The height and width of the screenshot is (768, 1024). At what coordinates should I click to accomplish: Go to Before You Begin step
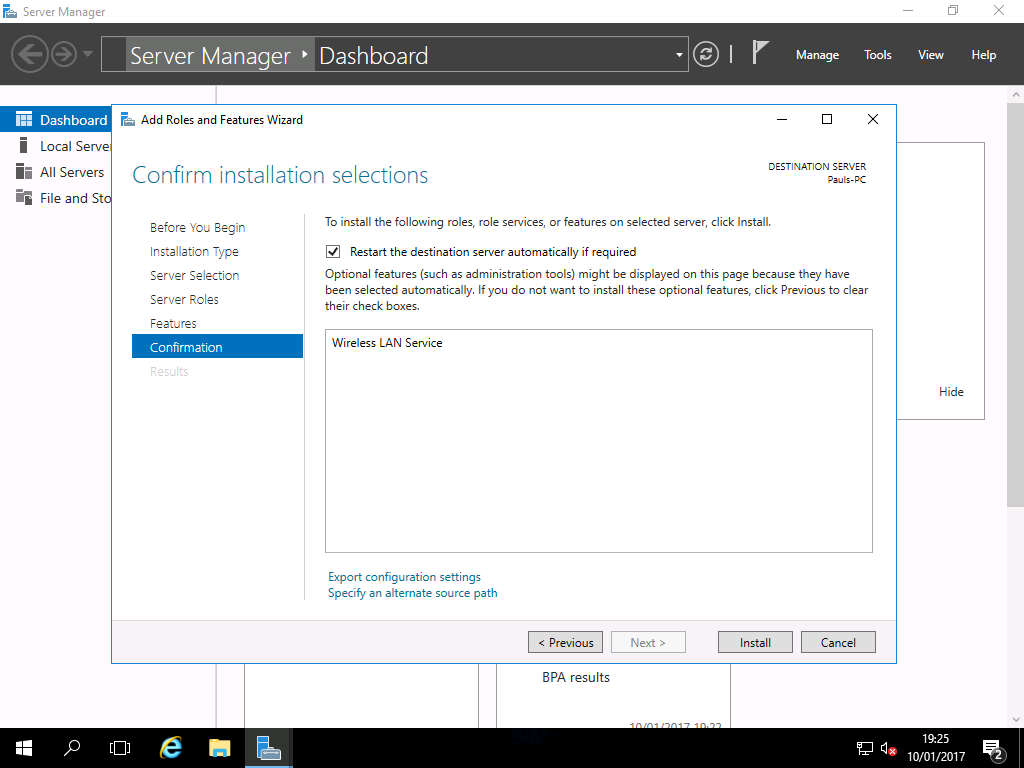pyautogui.click(x=197, y=227)
